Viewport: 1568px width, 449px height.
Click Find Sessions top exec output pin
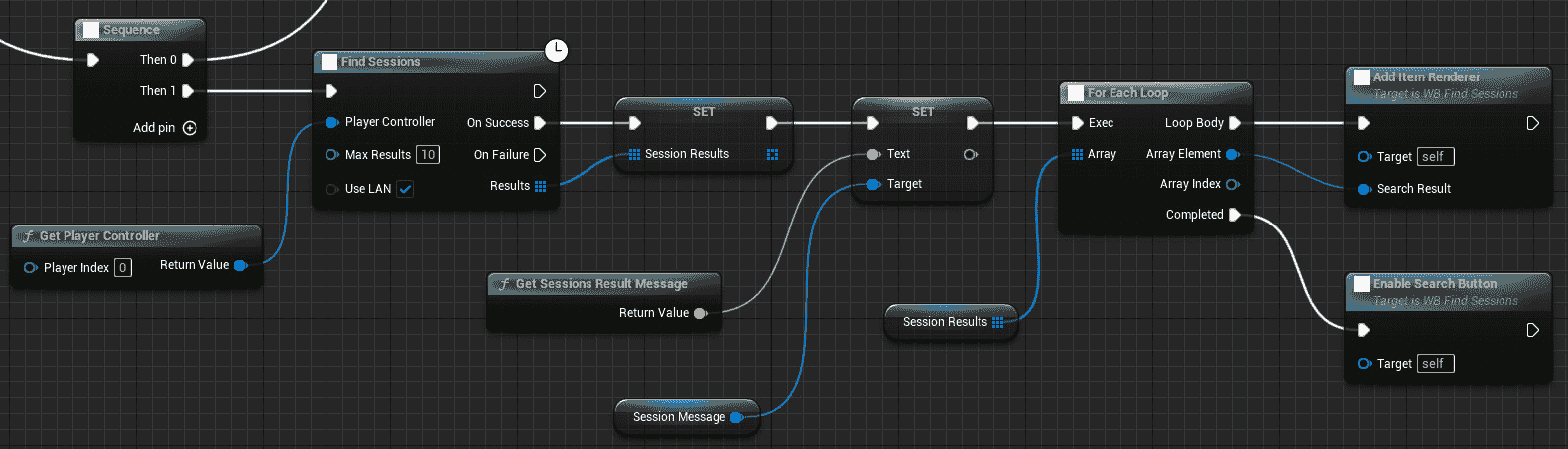point(540,91)
